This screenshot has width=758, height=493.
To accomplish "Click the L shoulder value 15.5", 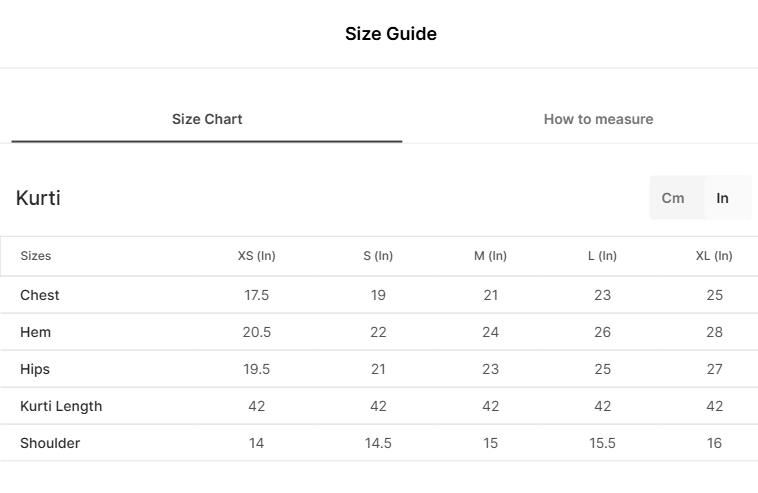I will click(602, 443).
